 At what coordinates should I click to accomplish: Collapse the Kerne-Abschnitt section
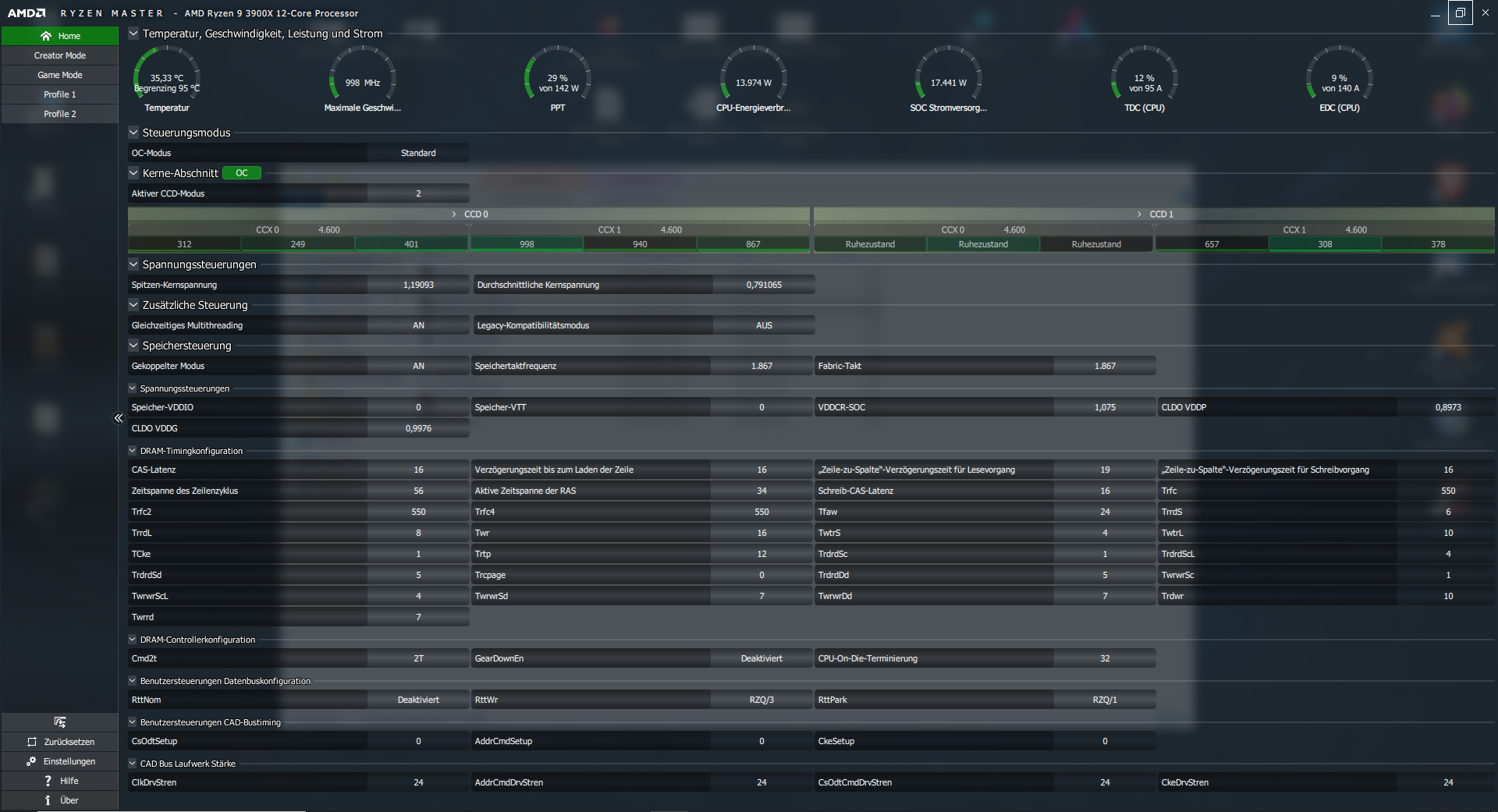133,173
